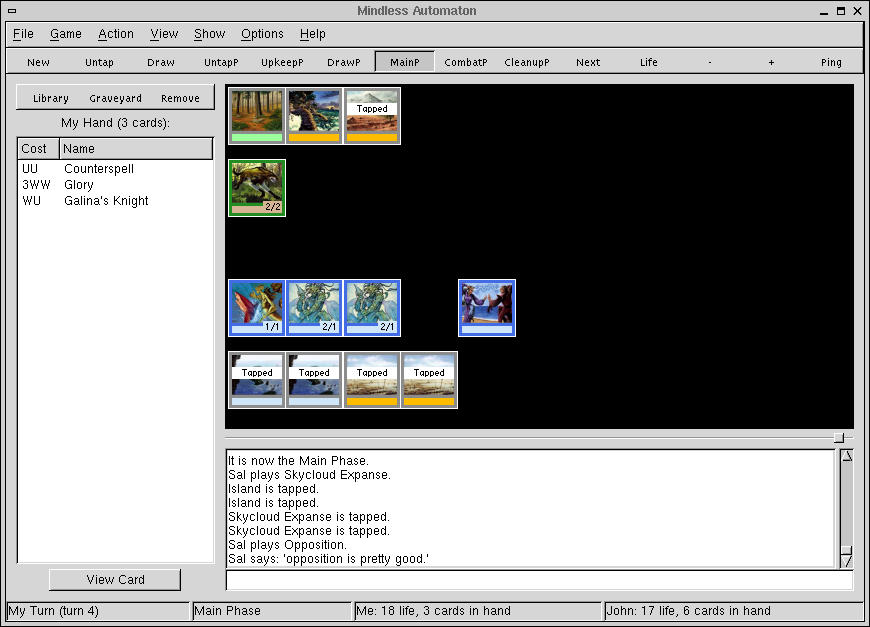Toggle the MainP phase button
Image resolution: width=870 pixels, height=627 pixels.
405,62
